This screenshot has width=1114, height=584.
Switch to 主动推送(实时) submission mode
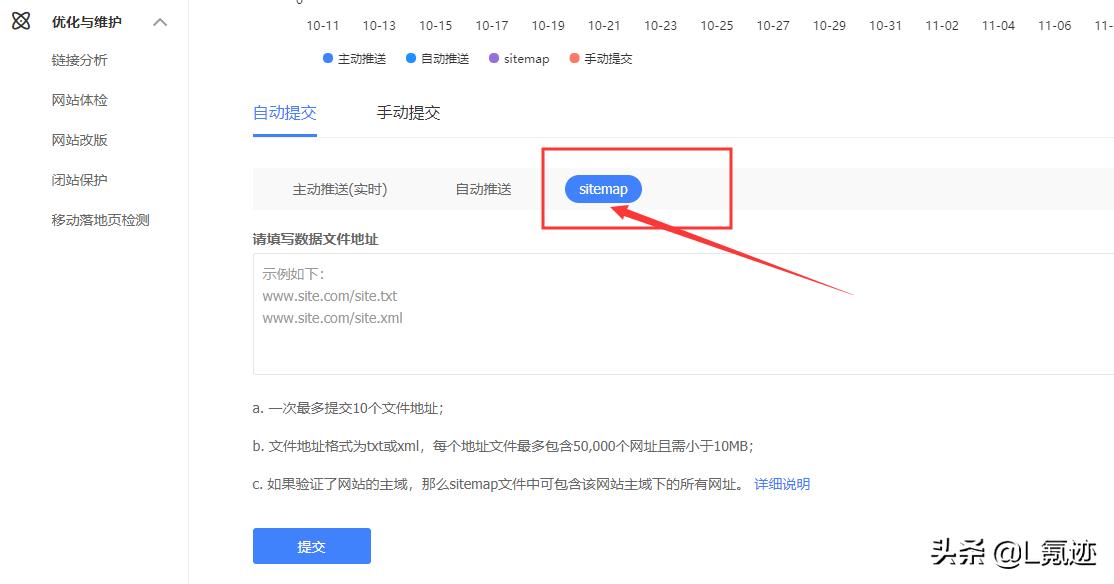pos(339,188)
